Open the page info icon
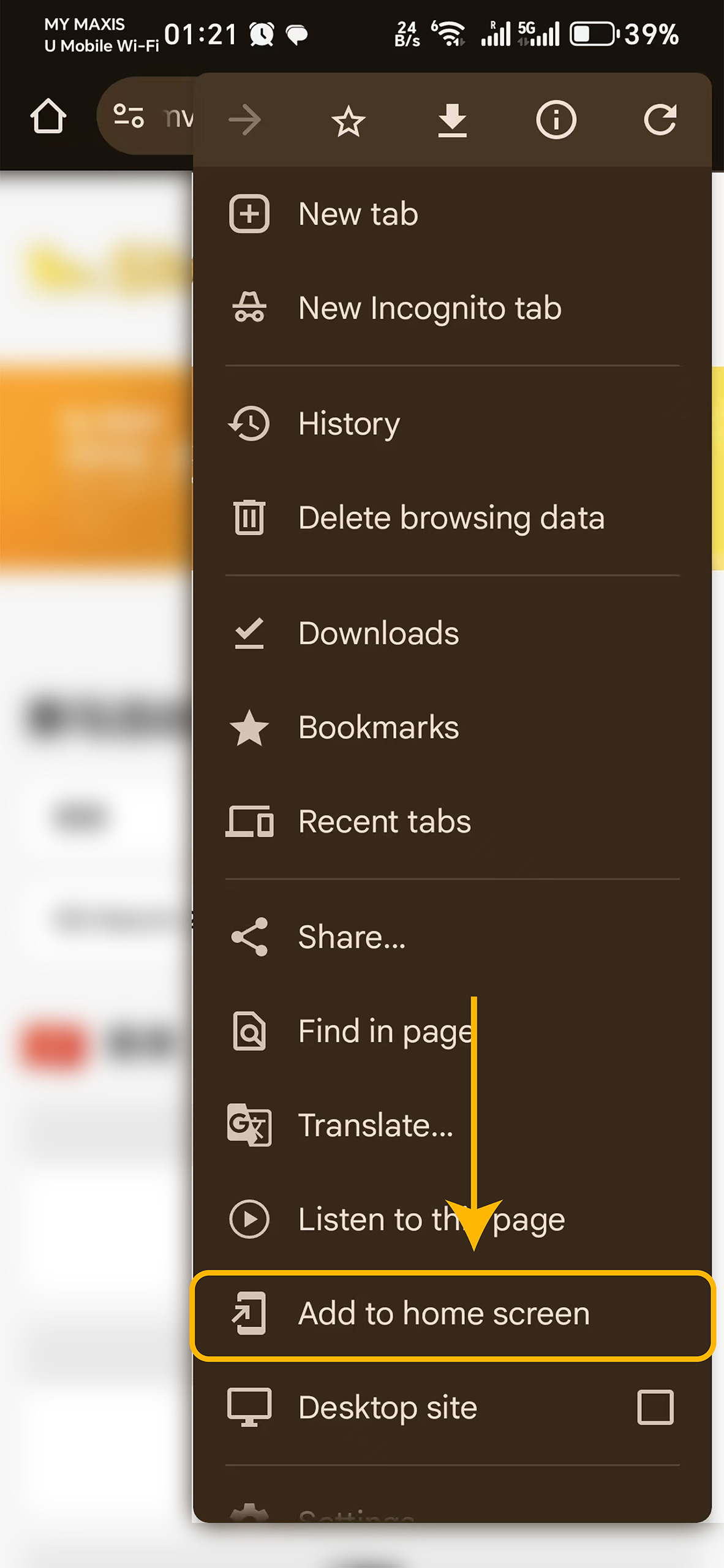Screen dimensions: 724x1568 point(556,120)
